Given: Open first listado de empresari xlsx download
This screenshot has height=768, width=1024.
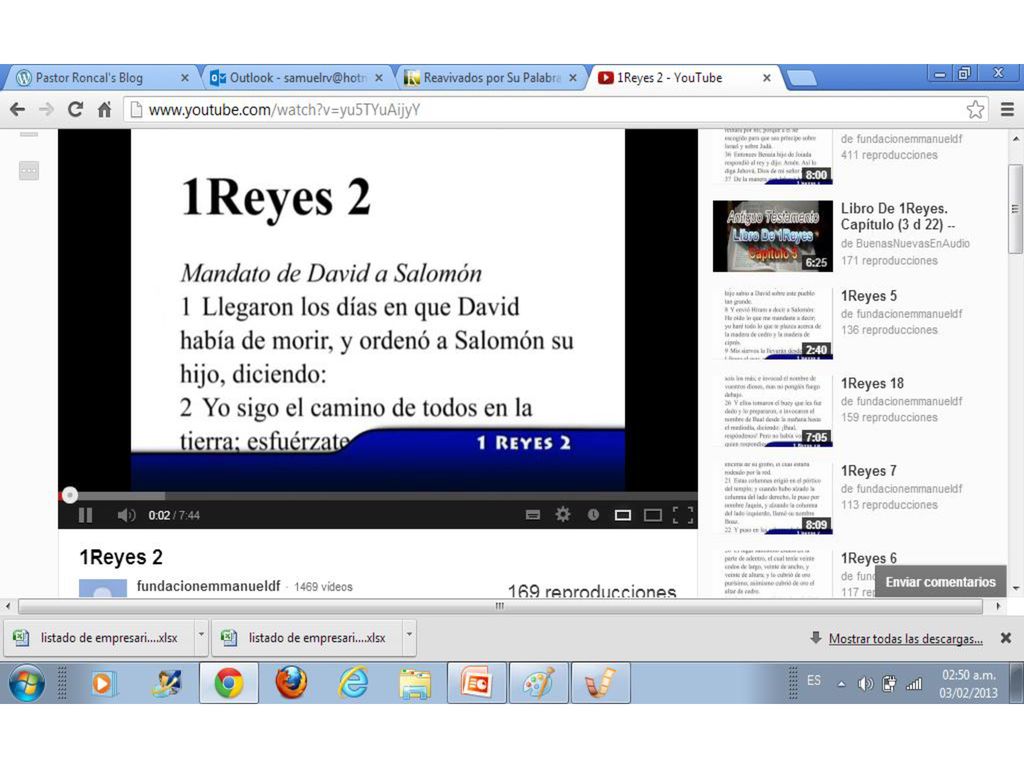Looking at the screenshot, I should (99, 638).
